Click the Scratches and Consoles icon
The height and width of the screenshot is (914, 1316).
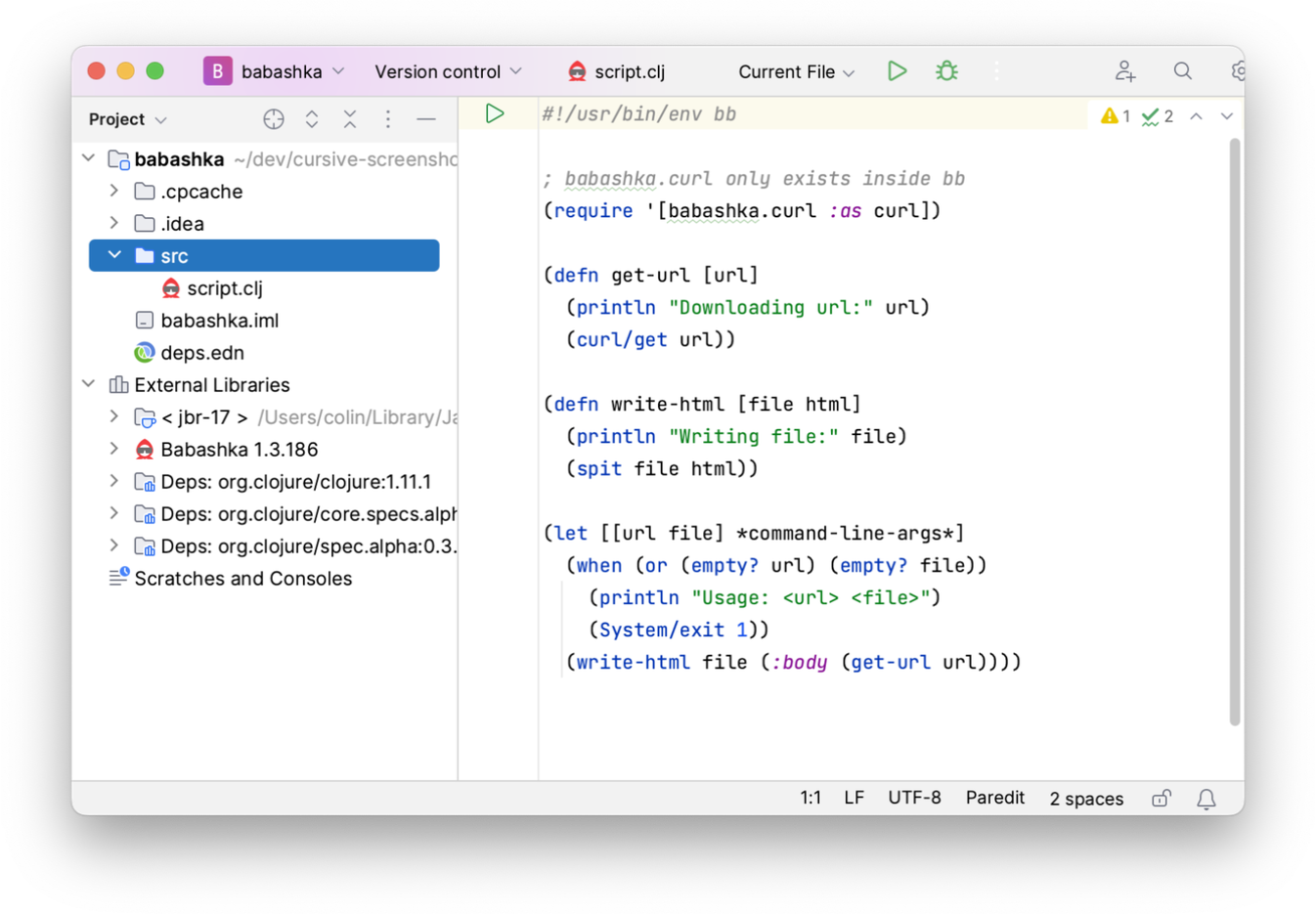(118, 578)
